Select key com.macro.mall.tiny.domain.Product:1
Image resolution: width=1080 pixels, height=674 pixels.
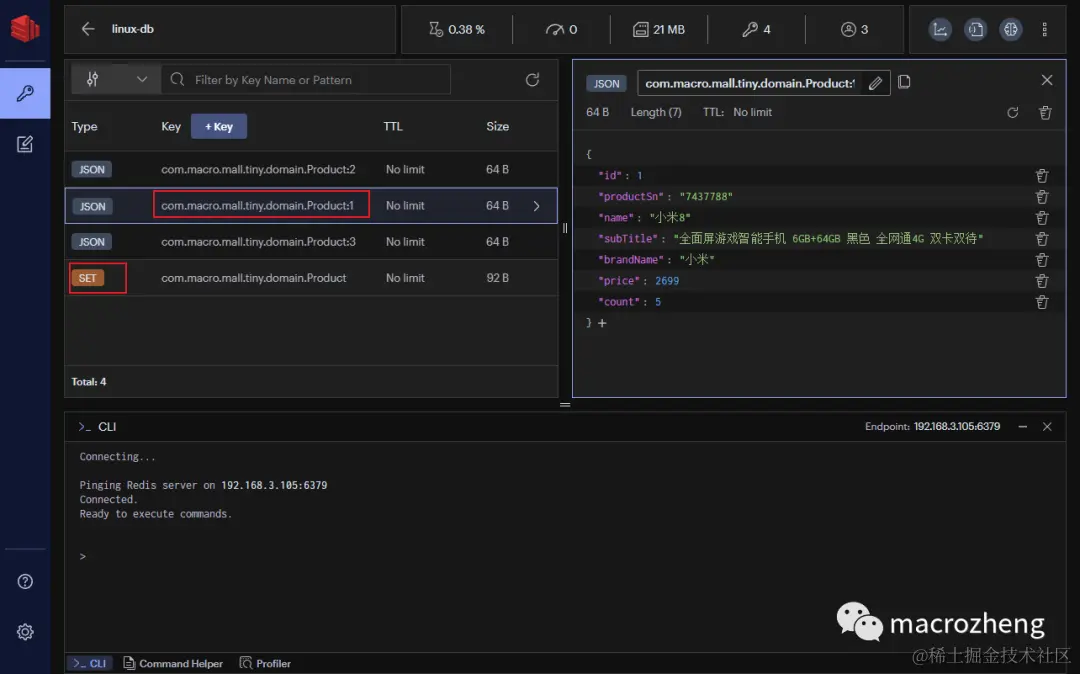point(258,205)
